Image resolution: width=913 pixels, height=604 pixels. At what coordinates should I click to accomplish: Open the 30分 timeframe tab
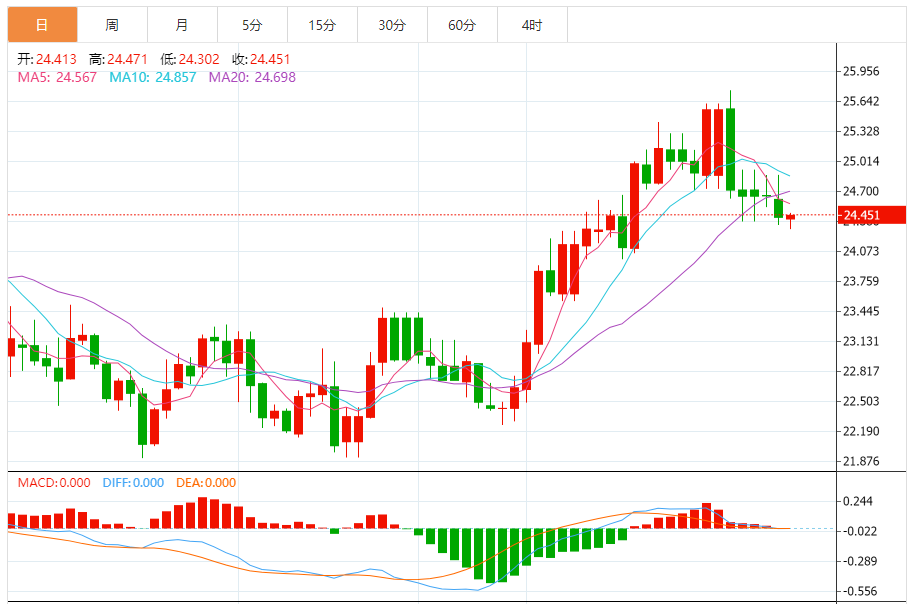(392, 25)
